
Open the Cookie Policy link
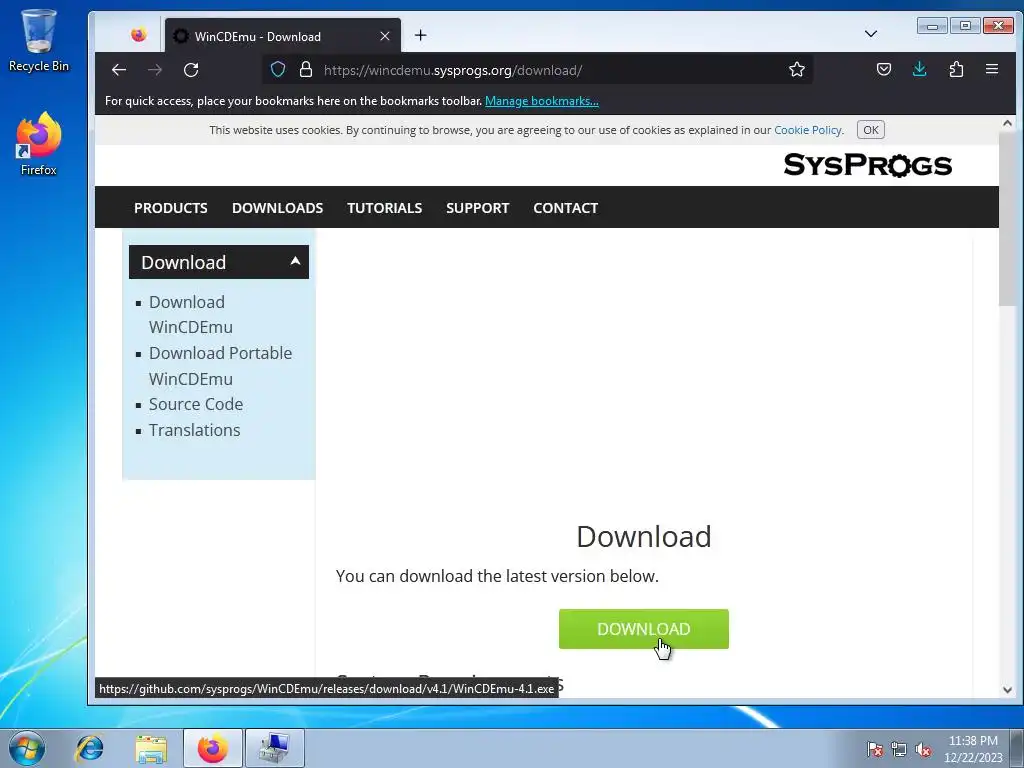(808, 130)
